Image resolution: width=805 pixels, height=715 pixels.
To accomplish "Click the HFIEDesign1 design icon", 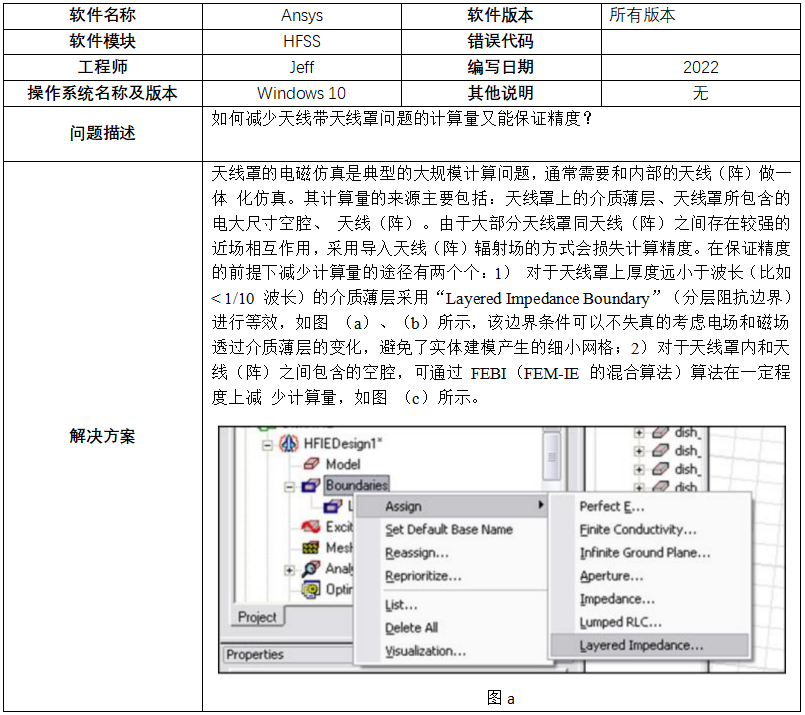I will (289, 443).
